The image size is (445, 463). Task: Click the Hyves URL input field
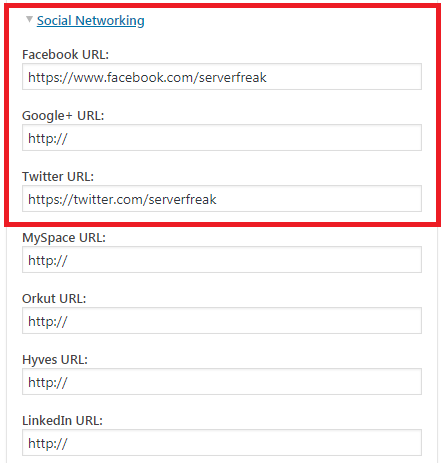coord(222,382)
